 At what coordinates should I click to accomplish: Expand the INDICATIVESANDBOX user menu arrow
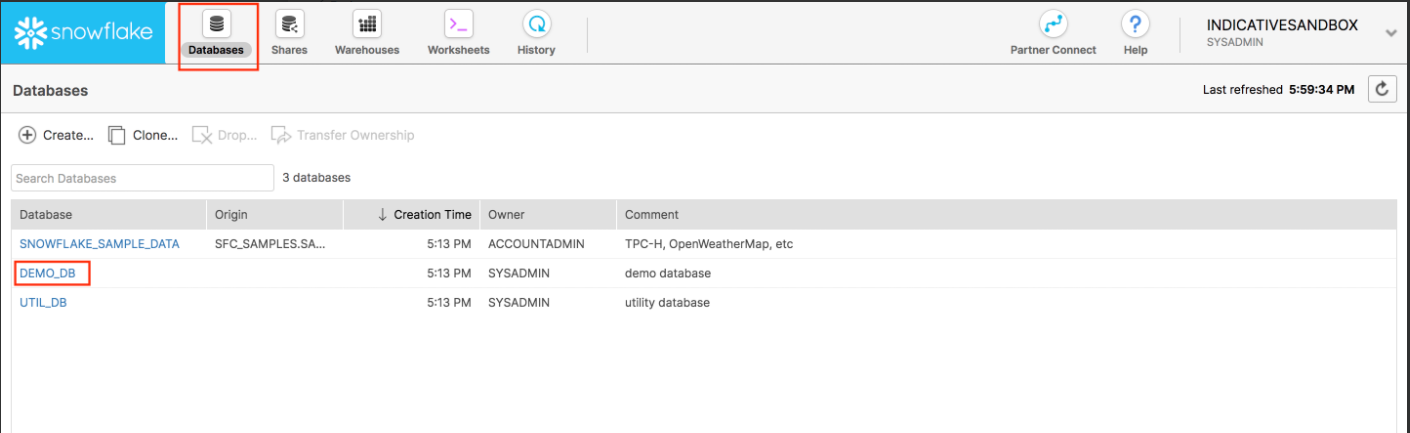(1390, 33)
